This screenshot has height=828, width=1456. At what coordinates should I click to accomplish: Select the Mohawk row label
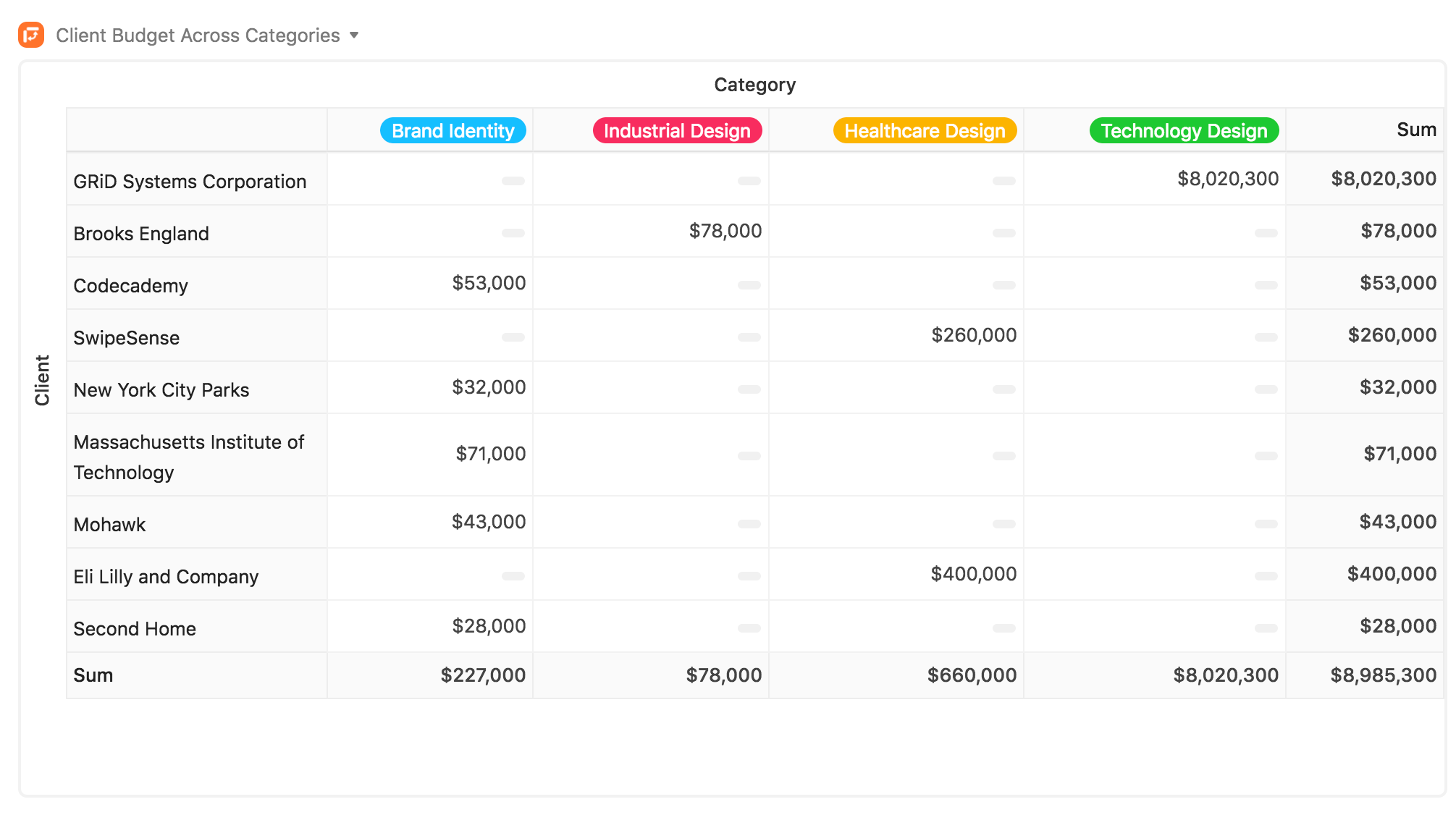(x=109, y=525)
